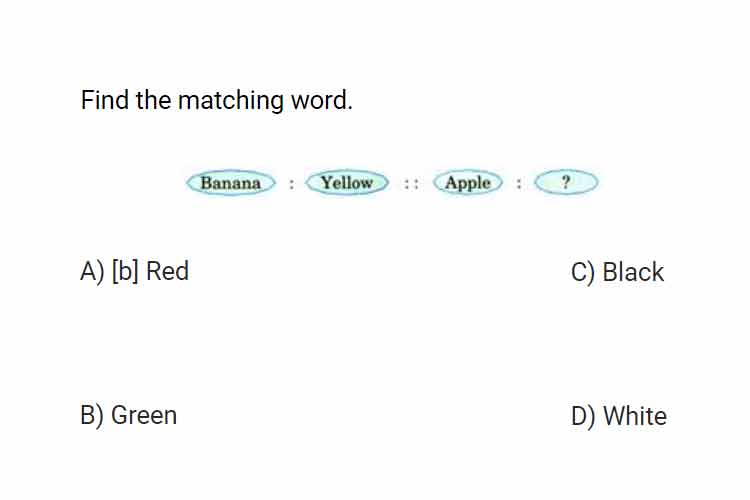
Task: Select answer option D) White
Action: pyautogui.click(x=619, y=415)
